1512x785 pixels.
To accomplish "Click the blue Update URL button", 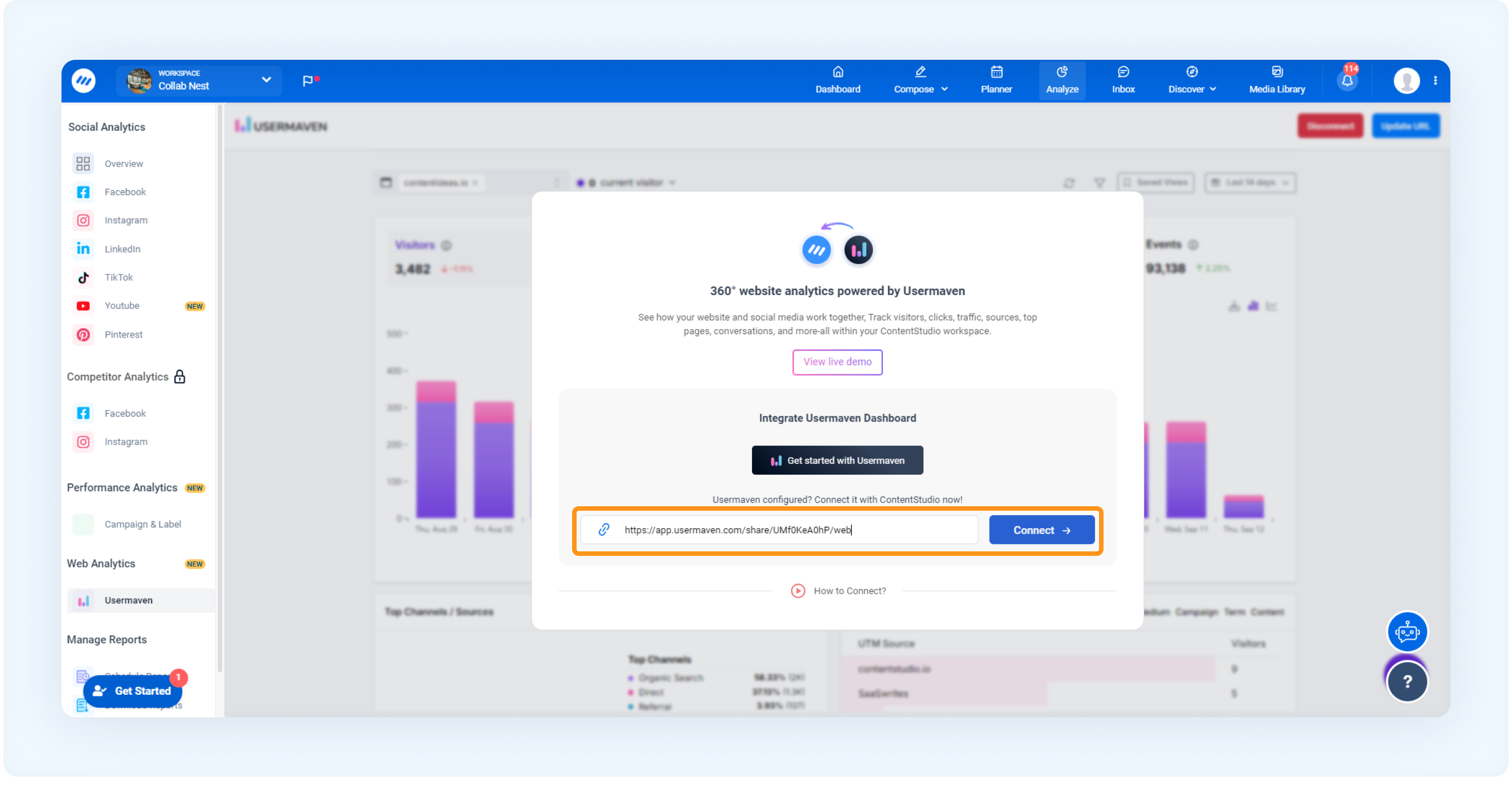I will [1405, 126].
